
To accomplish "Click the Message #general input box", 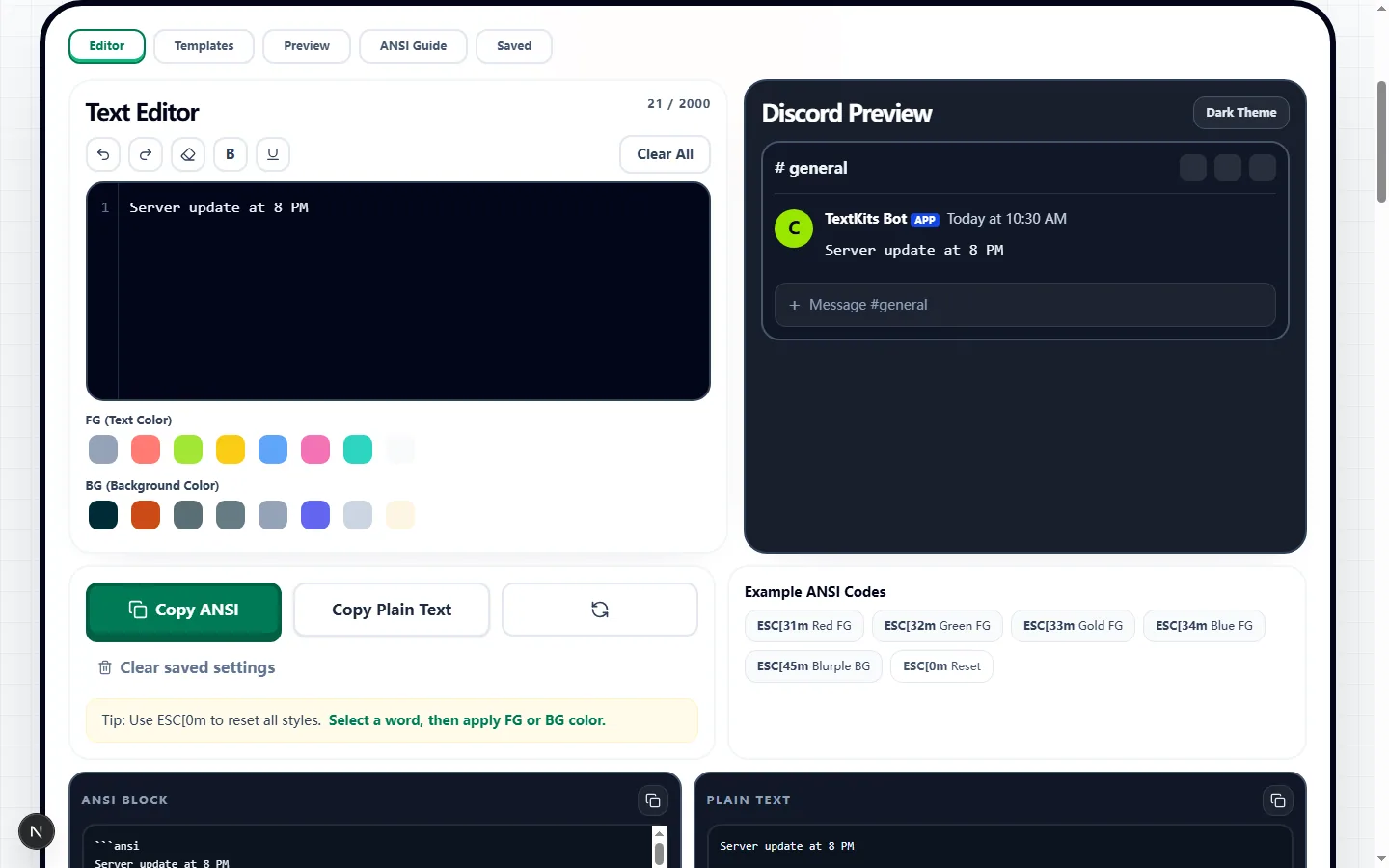I will pos(1025,305).
